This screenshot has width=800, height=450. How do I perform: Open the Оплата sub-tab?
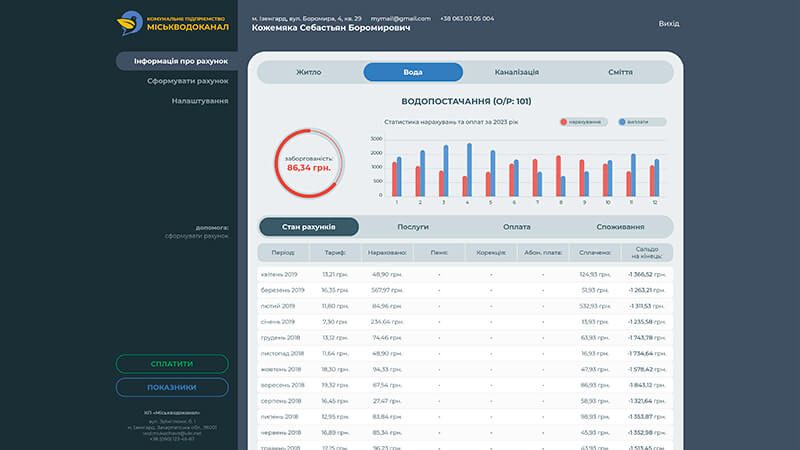[x=516, y=227]
